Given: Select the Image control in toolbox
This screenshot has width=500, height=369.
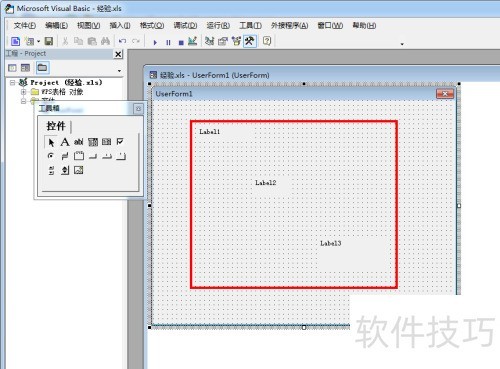Looking at the screenshot, I should pos(79,170).
